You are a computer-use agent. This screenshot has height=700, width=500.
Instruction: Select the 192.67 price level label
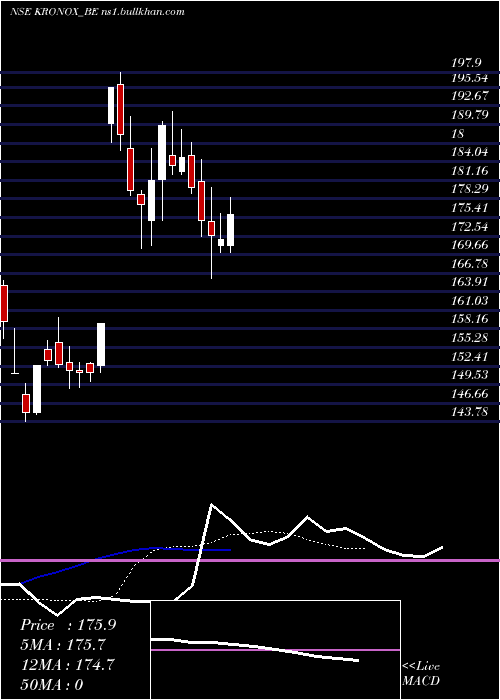pyautogui.click(x=469, y=96)
